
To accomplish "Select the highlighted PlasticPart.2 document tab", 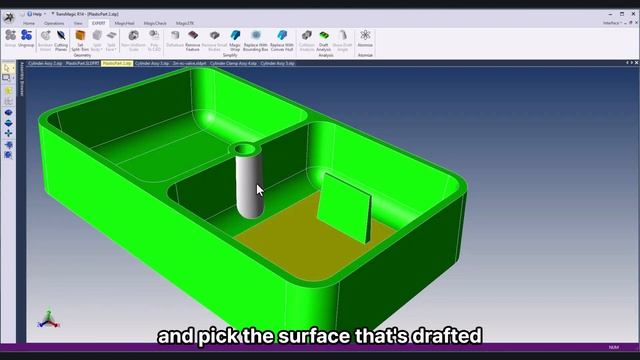I will click(117, 63).
